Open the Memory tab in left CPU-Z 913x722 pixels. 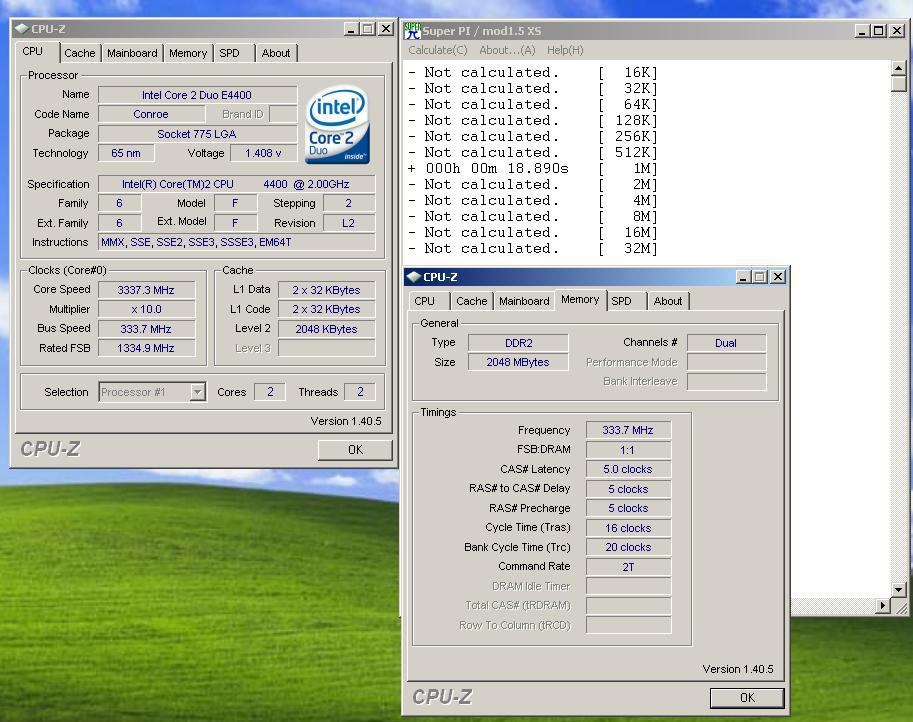point(187,53)
